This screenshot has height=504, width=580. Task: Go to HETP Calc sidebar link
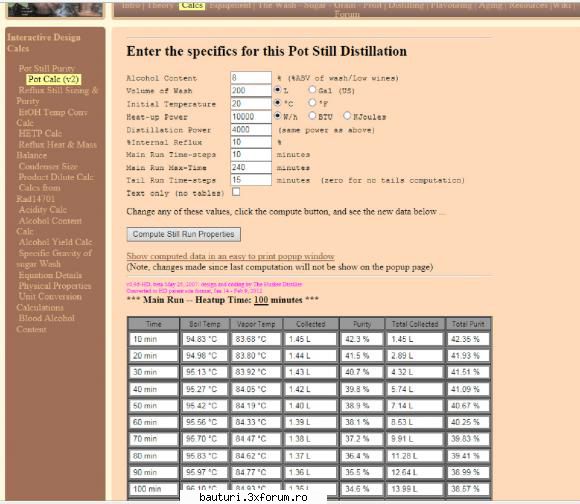(40, 133)
